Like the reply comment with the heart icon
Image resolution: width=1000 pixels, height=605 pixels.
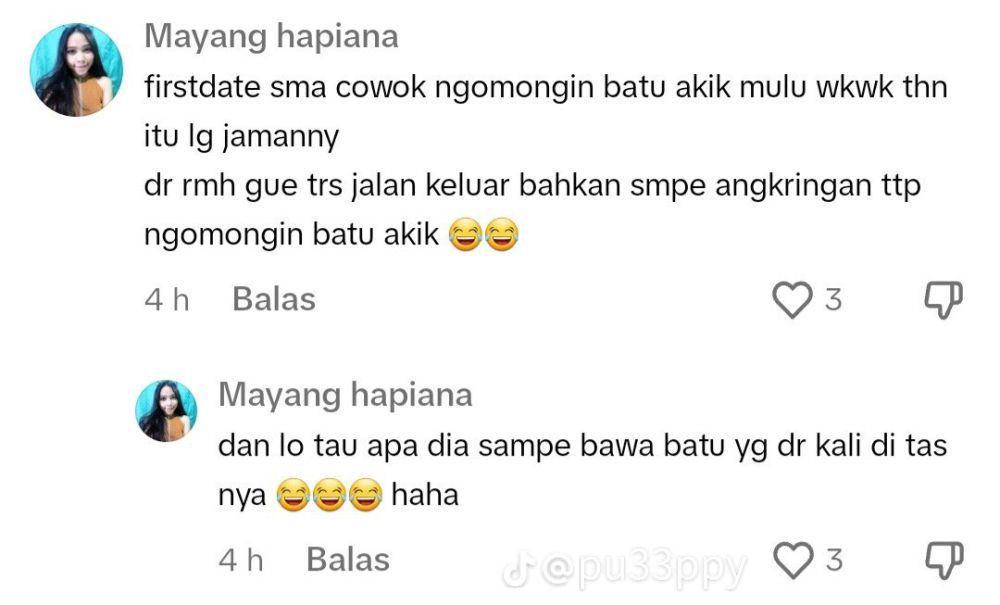click(x=793, y=560)
